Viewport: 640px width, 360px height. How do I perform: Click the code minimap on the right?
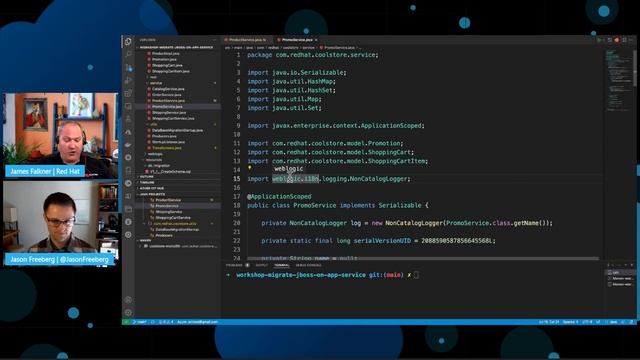coord(619,81)
